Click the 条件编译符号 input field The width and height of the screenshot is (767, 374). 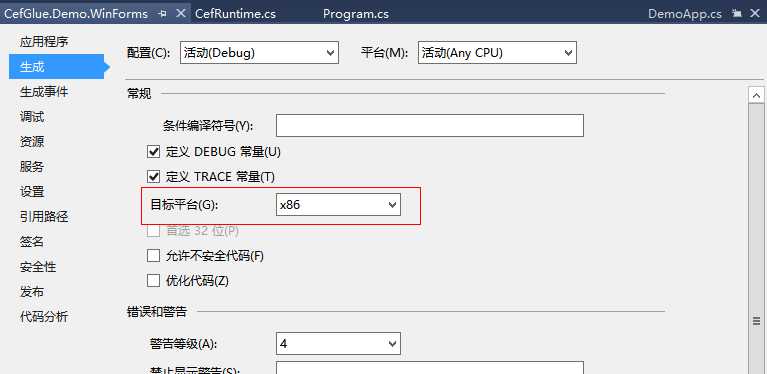pos(430,126)
